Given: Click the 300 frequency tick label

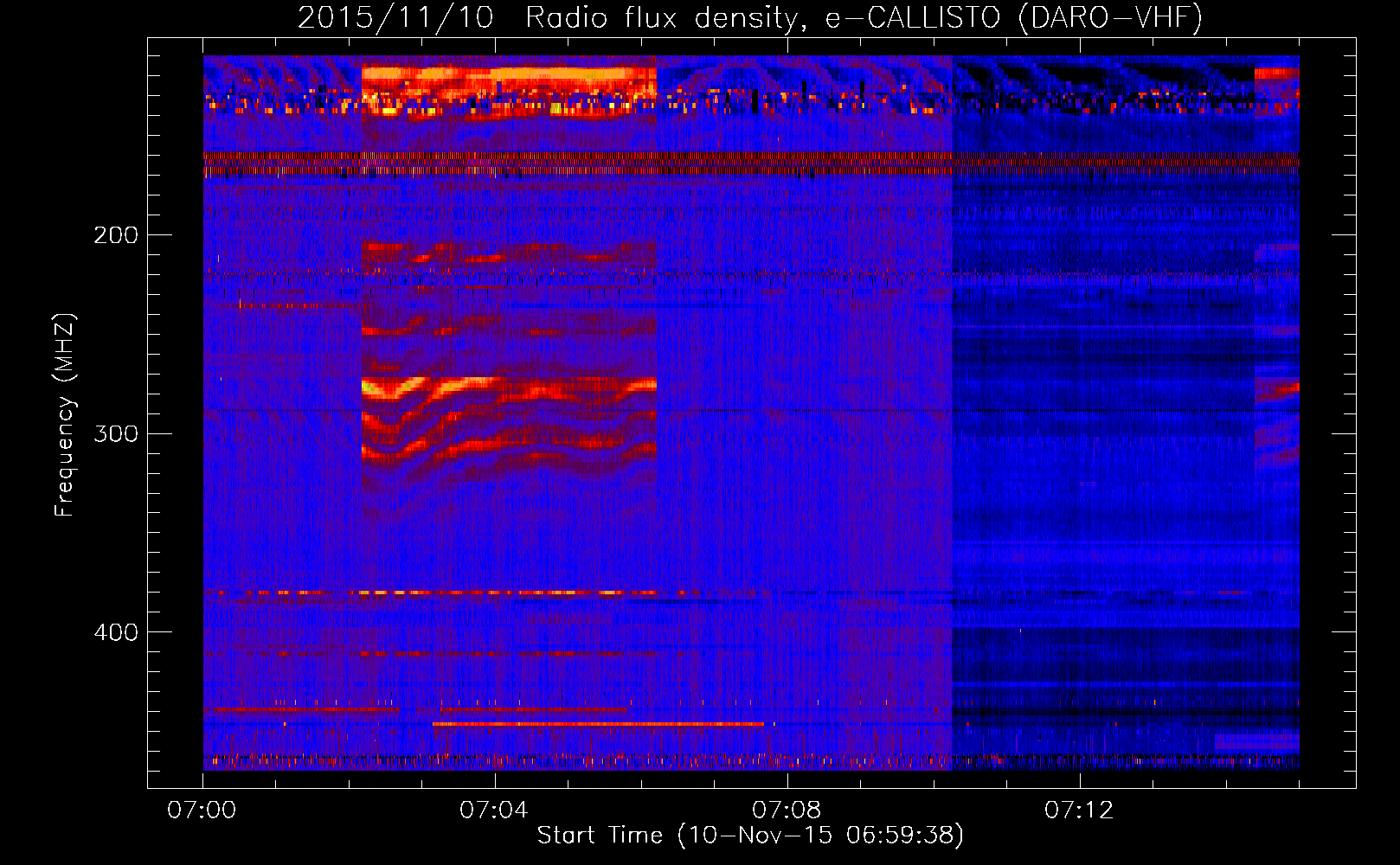Looking at the screenshot, I should 116,433.
